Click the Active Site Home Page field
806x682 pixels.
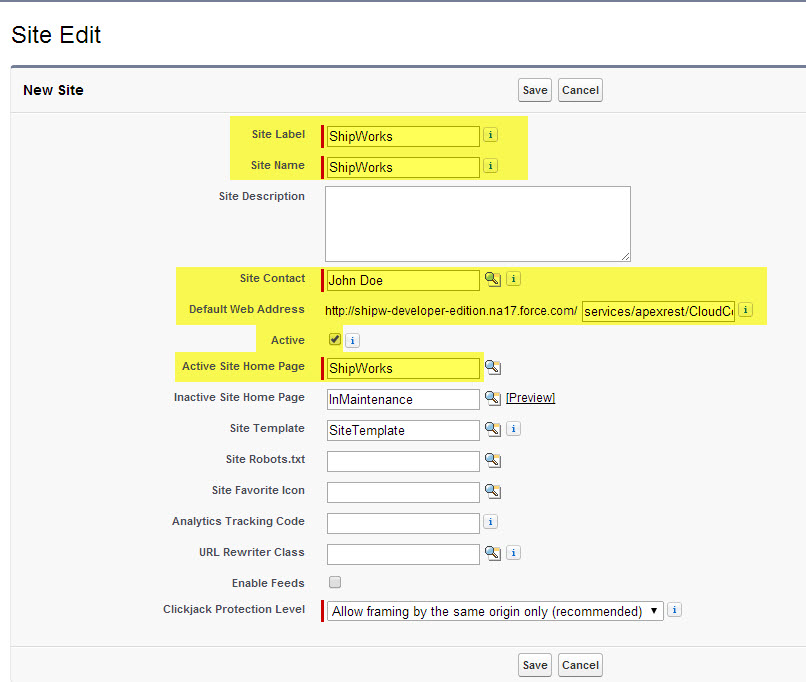(403, 368)
